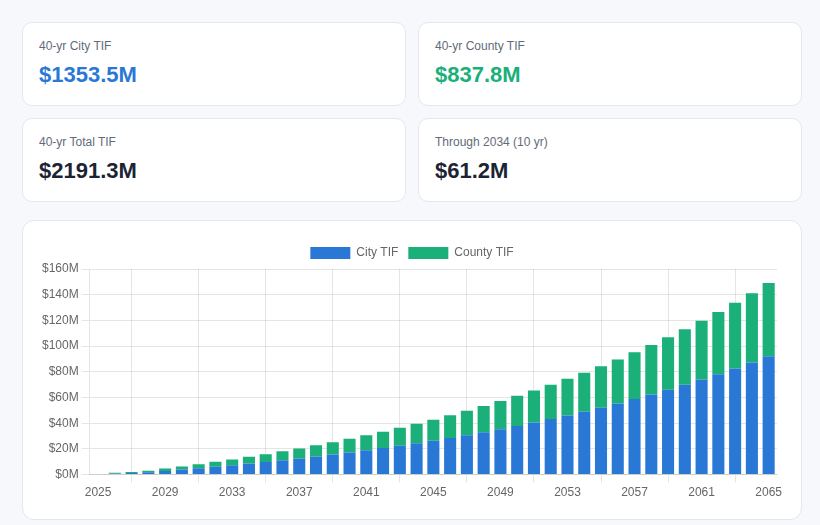Viewport: 820px width, 525px height.
Task: Toggle the City TIF legend swatch
Action: (330, 253)
